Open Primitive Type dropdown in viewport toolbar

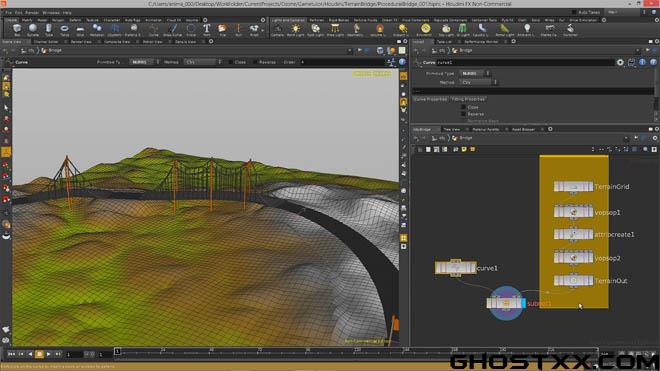145,62
